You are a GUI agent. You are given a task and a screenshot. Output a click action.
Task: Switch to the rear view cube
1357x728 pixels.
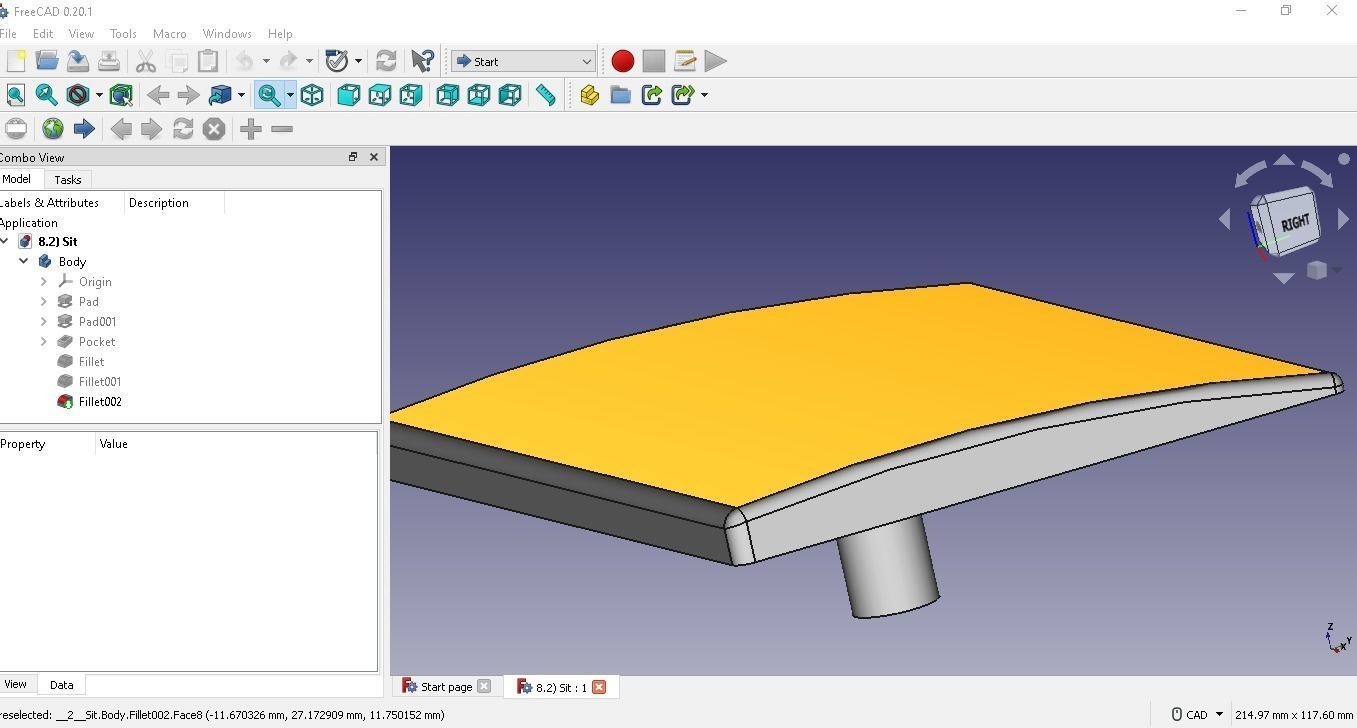click(447, 95)
